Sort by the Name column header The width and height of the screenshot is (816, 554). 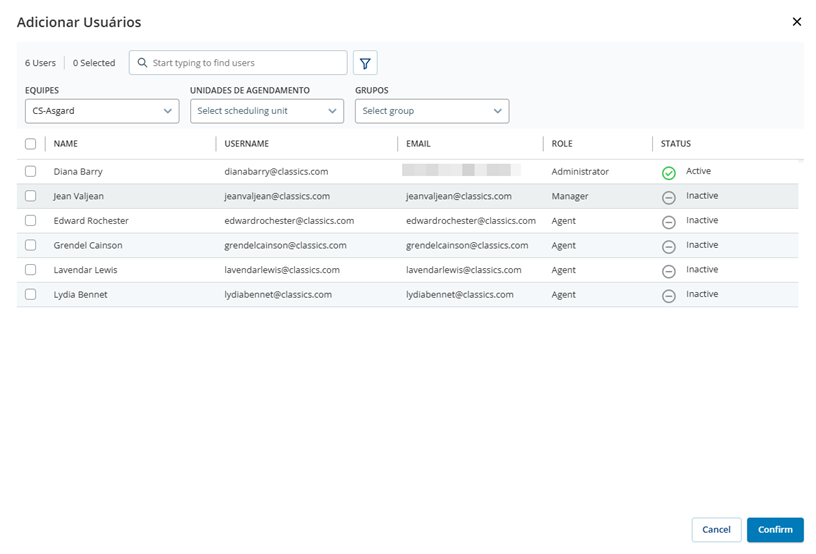tap(66, 144)
